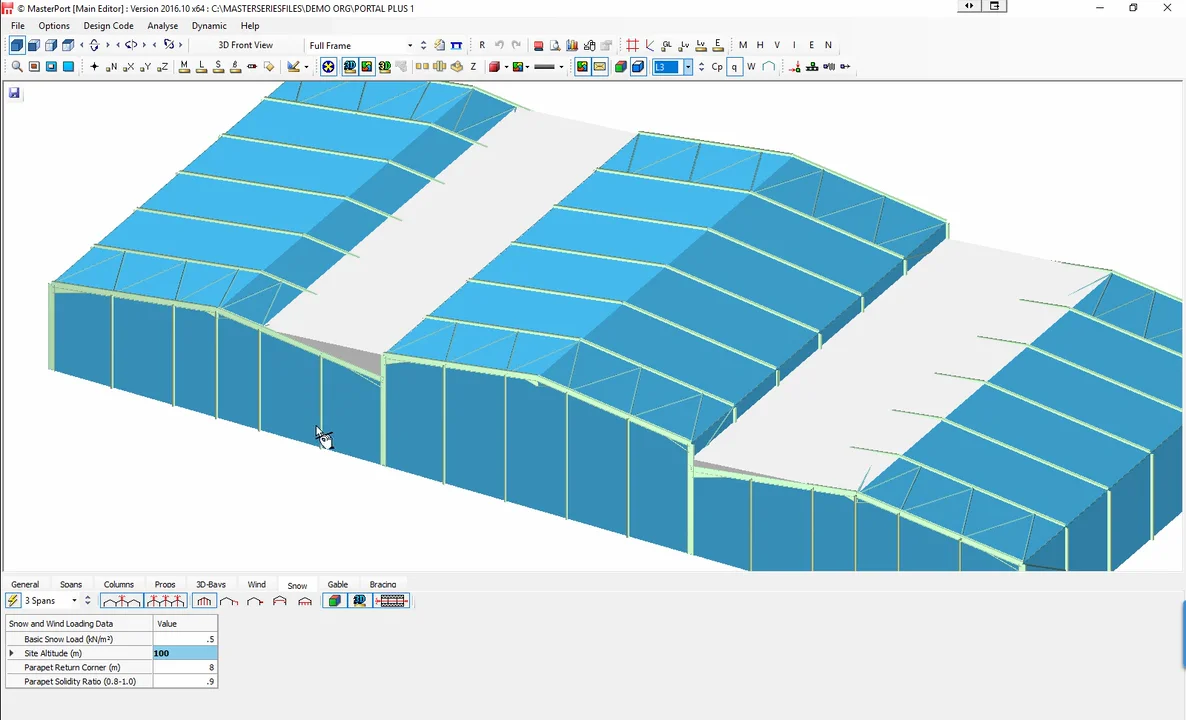Toggle the 'q' load display button

tap(735, 67)
